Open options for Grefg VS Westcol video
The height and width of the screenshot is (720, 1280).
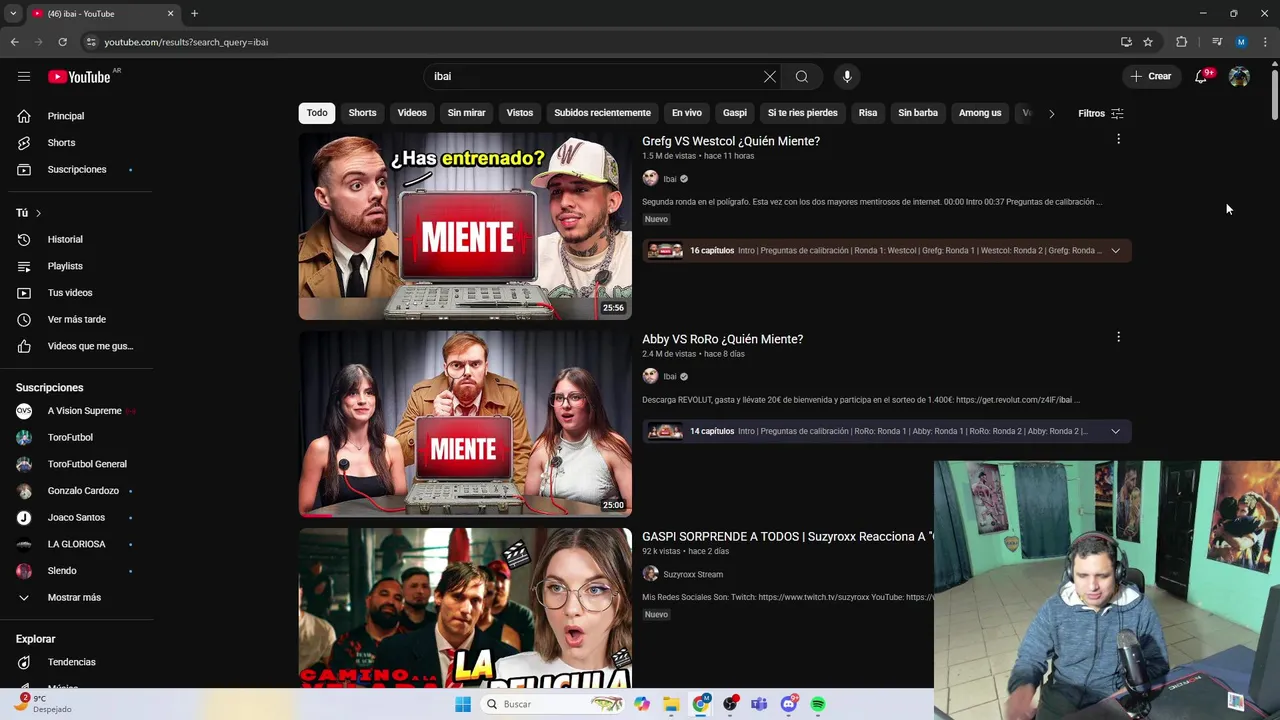click(x=1118, y=139)
